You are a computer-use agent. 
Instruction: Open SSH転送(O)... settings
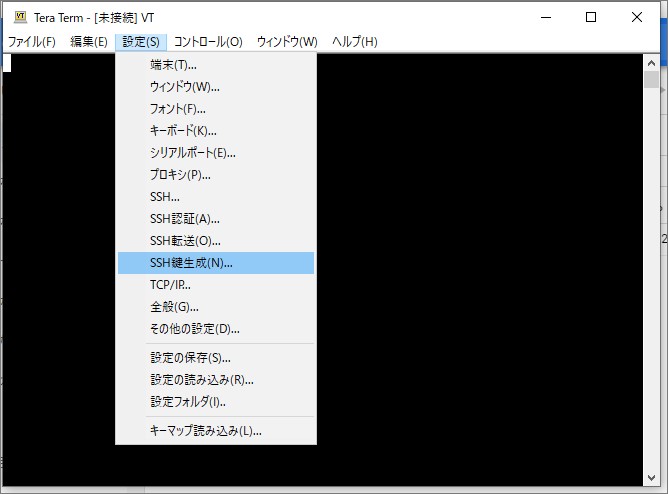click(x=216, y=241)
